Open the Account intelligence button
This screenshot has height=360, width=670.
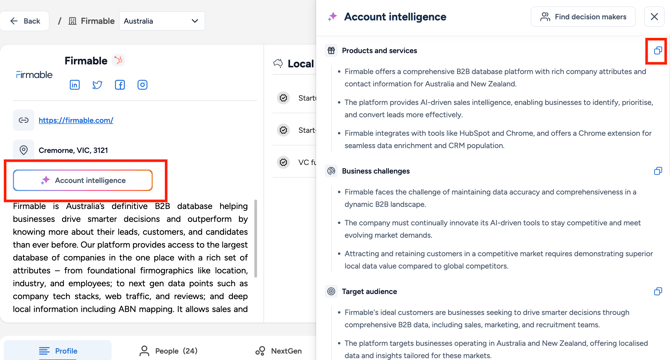coord(83,180)
